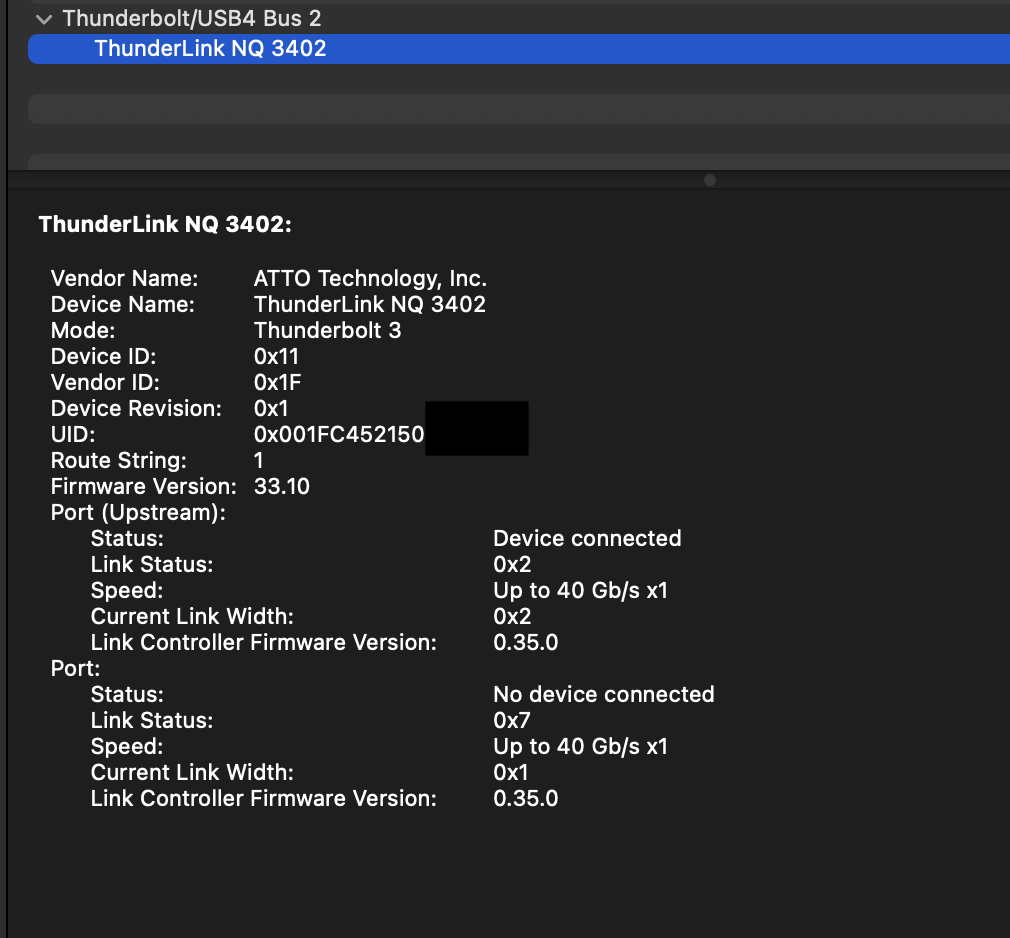Click the ThunderLink NQ 3402: heading
1010x938 pixels.
[x=165, y=224]
